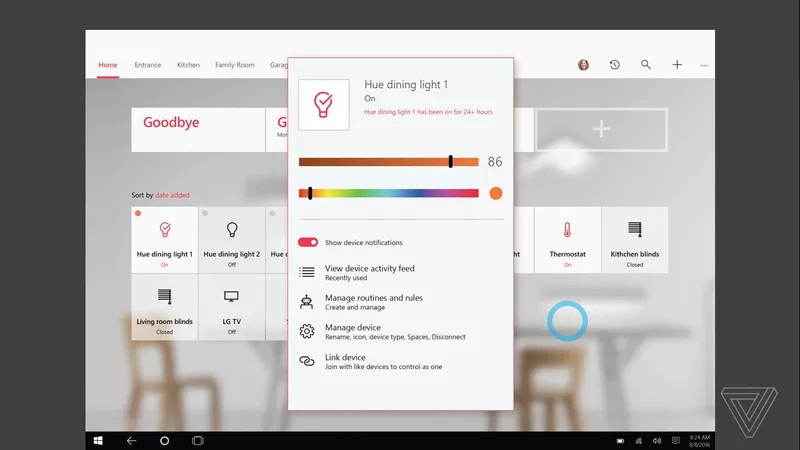The width and height of the screenshot is (800, 450).
Task: Open the Hue dining light 2 tile
Action: (232, 240)
